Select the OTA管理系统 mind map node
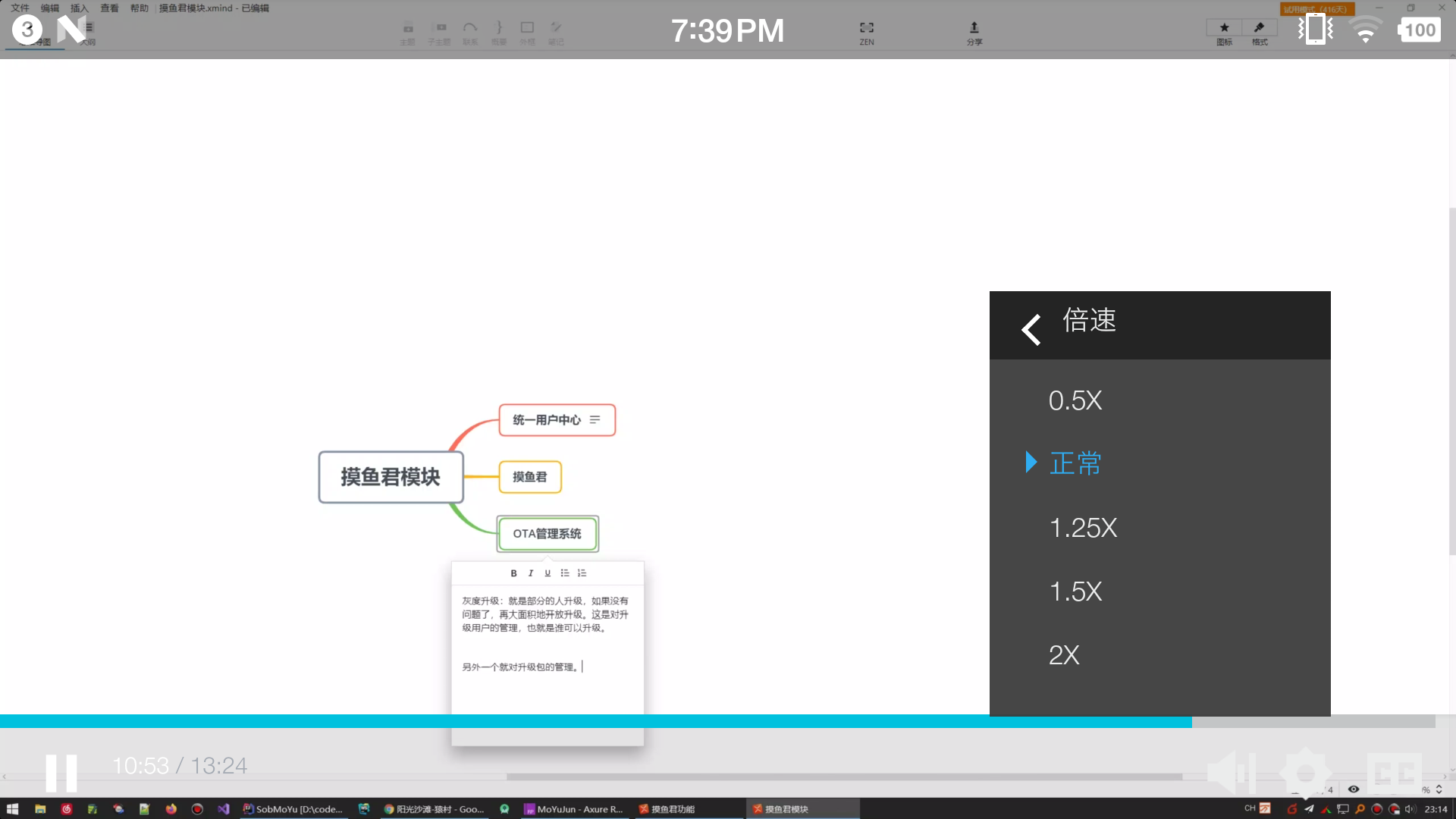The image size is (1456, 819). tap(548, 534)
